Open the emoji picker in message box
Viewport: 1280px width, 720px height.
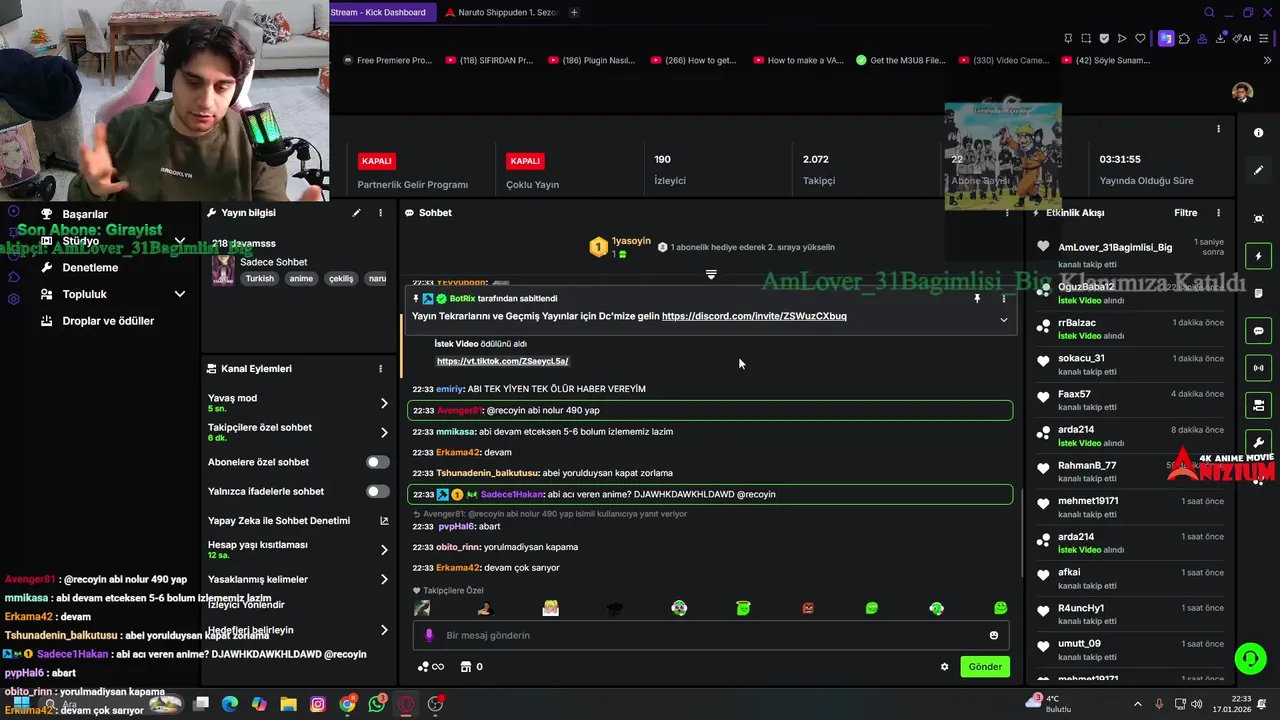pyautogui.click(x=993, y=635)
